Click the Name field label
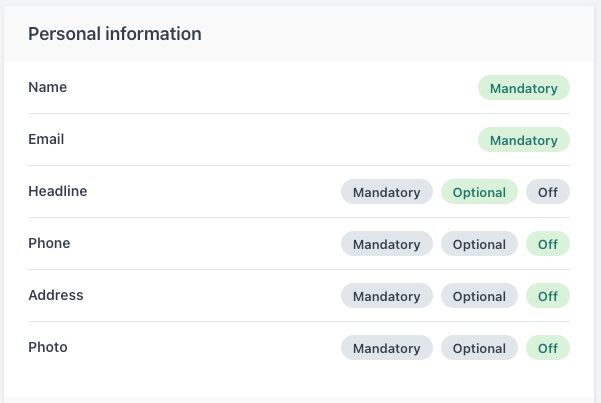 [48, 87]
